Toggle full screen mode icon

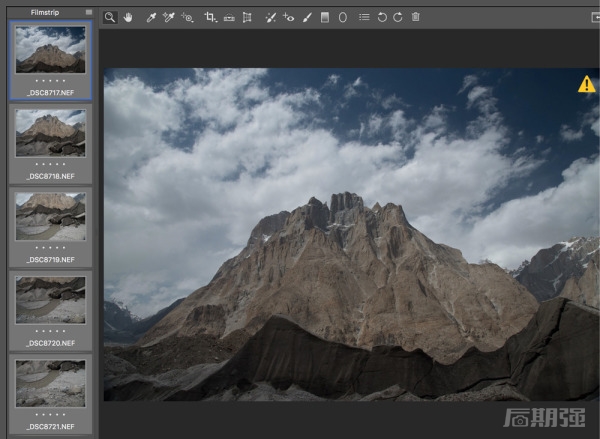pyautogui.click(x=595, y=17)
